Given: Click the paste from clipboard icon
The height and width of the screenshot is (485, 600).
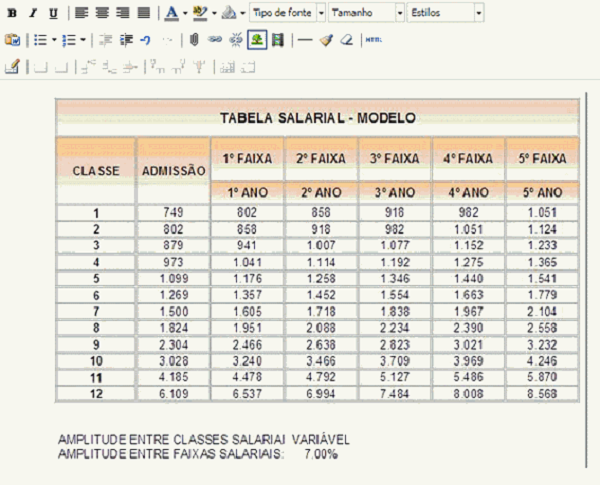Looking at the screenshot, I should [12, 40].
